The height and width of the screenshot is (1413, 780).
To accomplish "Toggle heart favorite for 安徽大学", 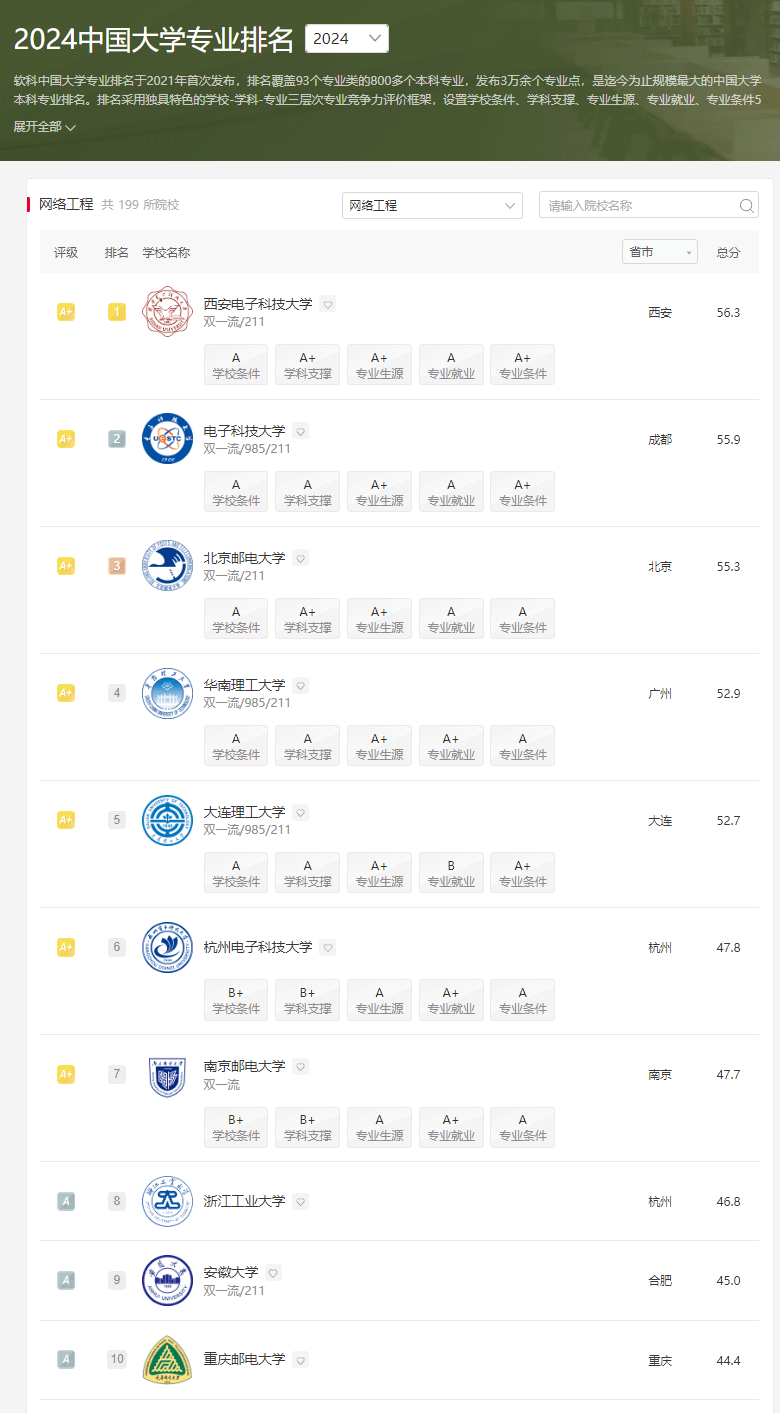I will pyautogui.click(x=274, y=1273).
